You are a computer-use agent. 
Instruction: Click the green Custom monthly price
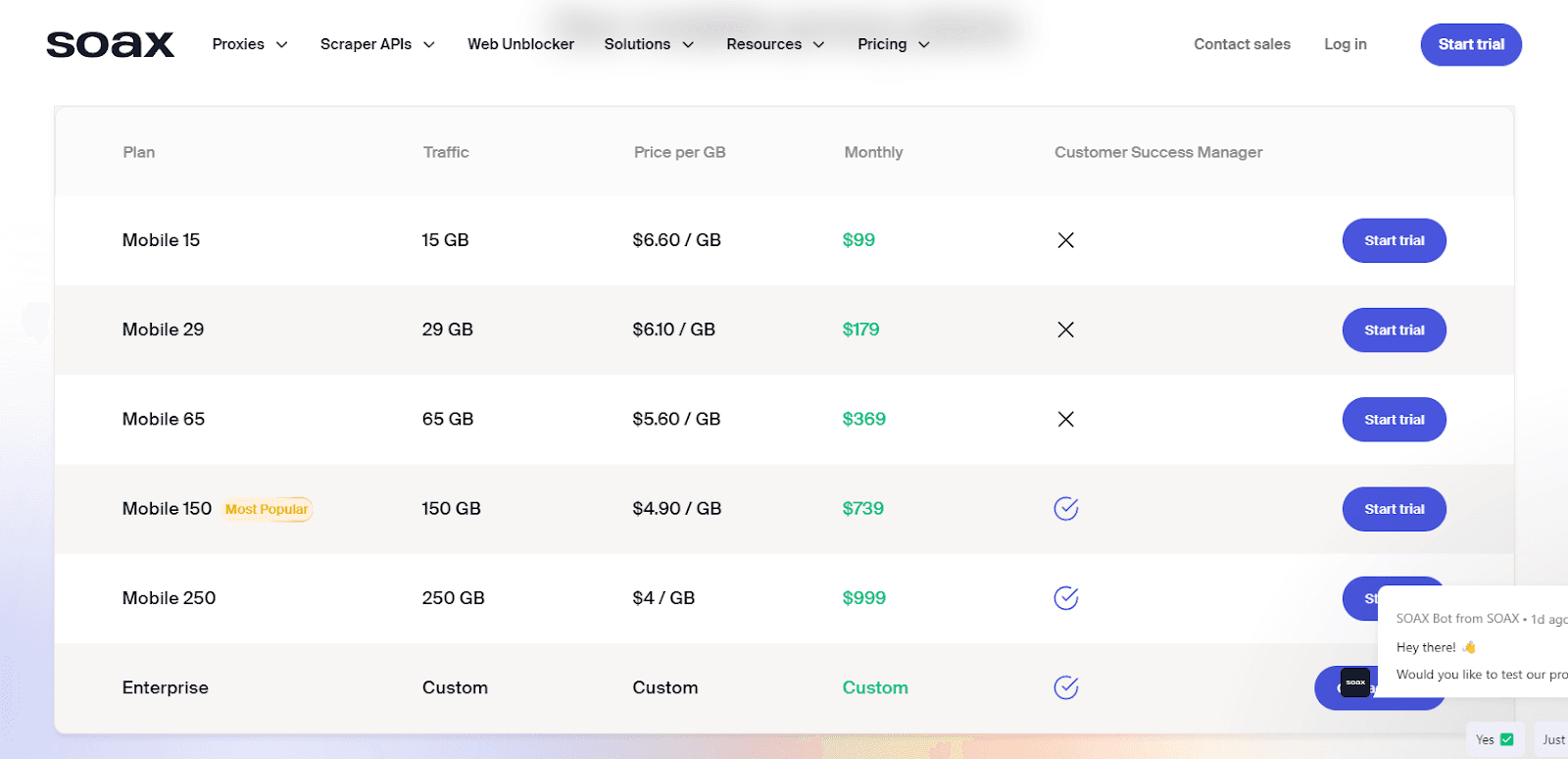[x=875, y=687]
